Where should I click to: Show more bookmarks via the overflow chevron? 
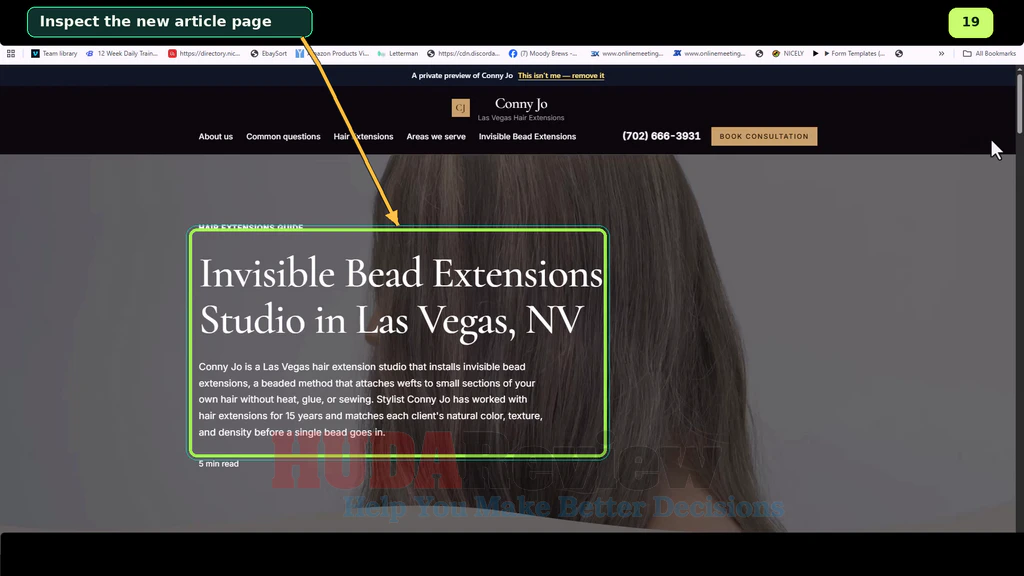(x=941, y=54)
